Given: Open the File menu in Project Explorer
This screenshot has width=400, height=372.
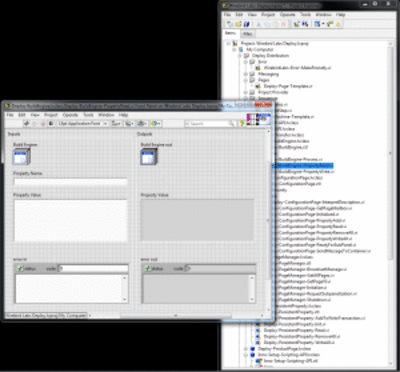Looking at the screenshot, I should pos(227,15).
